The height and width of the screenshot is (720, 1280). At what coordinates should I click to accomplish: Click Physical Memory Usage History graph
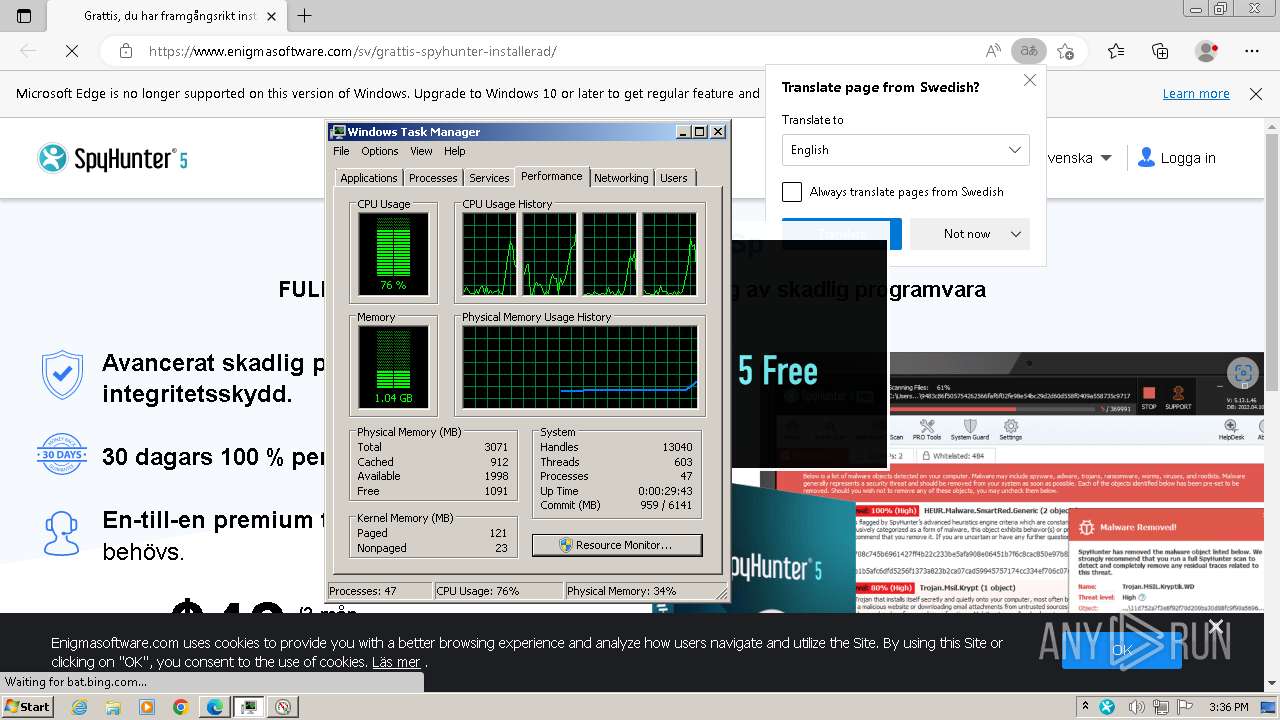tap(580, 367)
